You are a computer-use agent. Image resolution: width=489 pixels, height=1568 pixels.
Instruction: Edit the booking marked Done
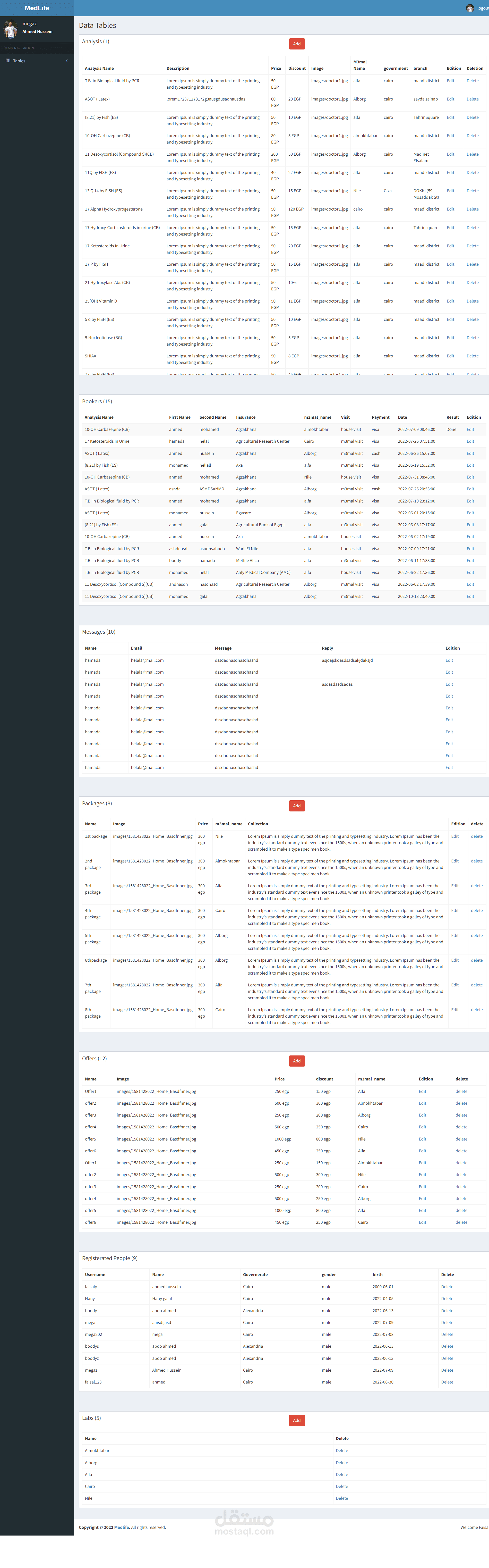[470, 430]
